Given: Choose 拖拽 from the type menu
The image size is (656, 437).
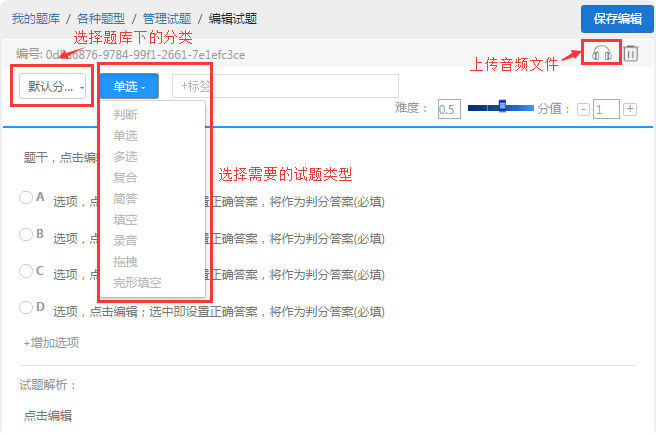Looking at the screenshot, I should (125, 261).
